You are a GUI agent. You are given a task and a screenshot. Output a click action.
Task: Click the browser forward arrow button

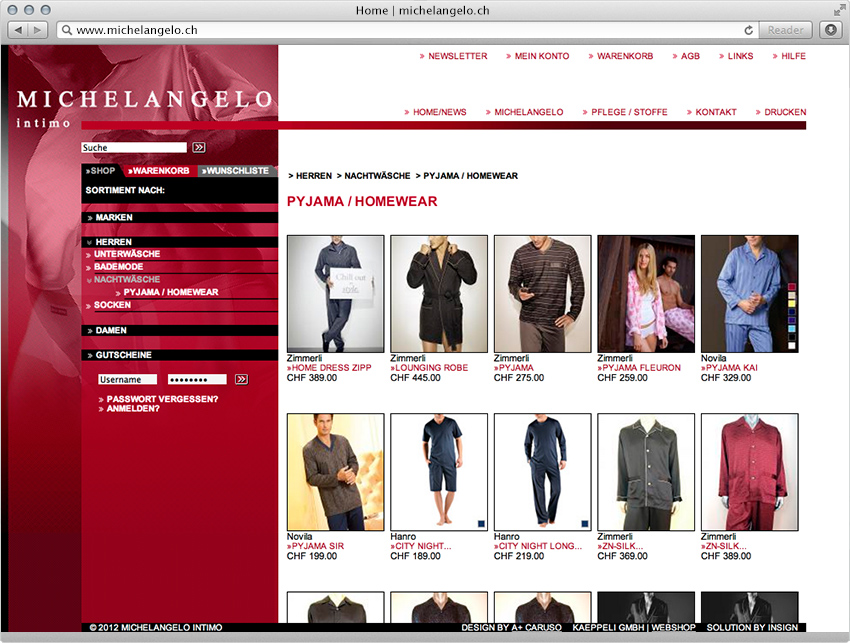pyautogui.click(x=38, y=30)
